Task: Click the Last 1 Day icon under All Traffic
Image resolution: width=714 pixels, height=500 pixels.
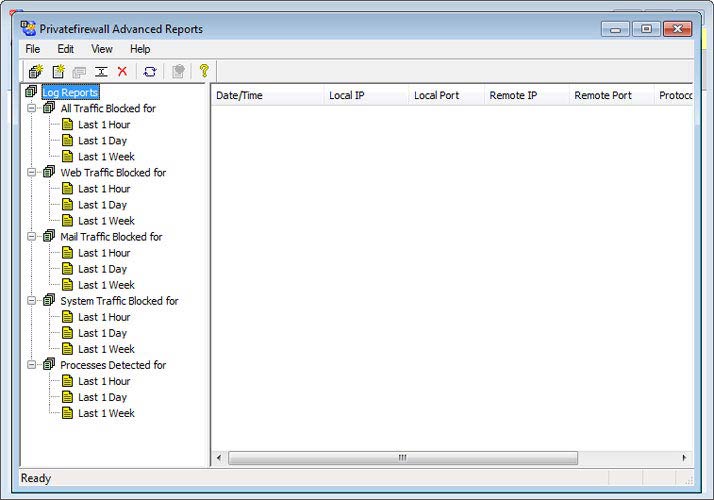Action: (x=67, y=140)
